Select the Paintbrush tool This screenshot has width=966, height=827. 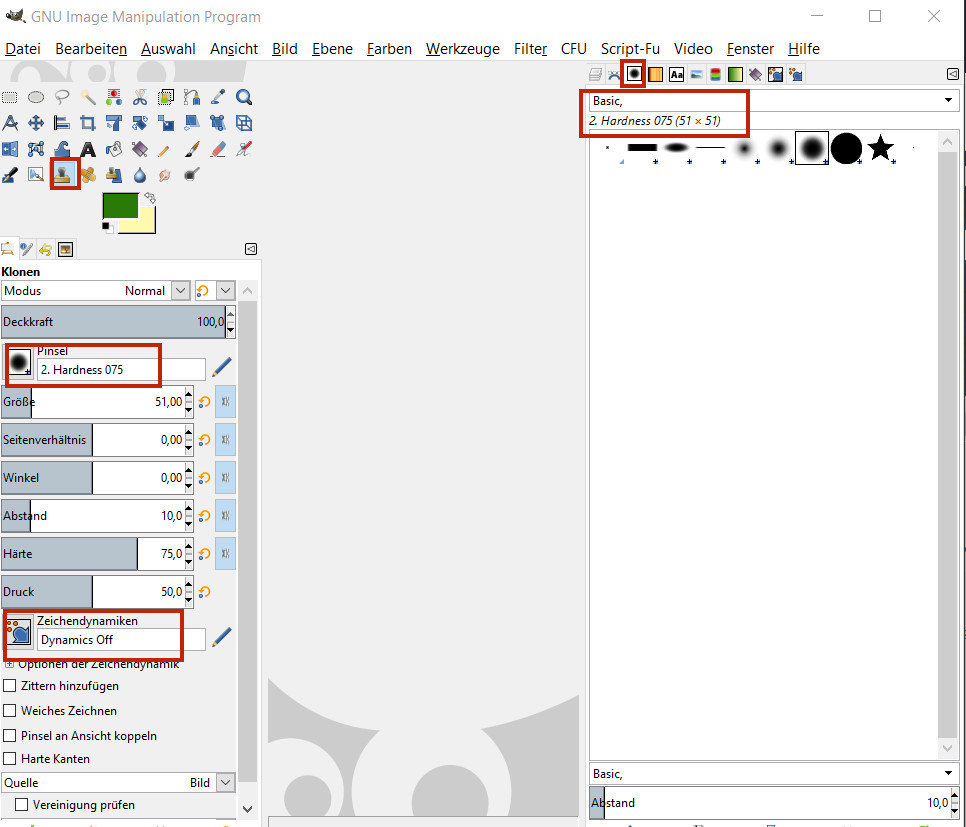[192, 149]
